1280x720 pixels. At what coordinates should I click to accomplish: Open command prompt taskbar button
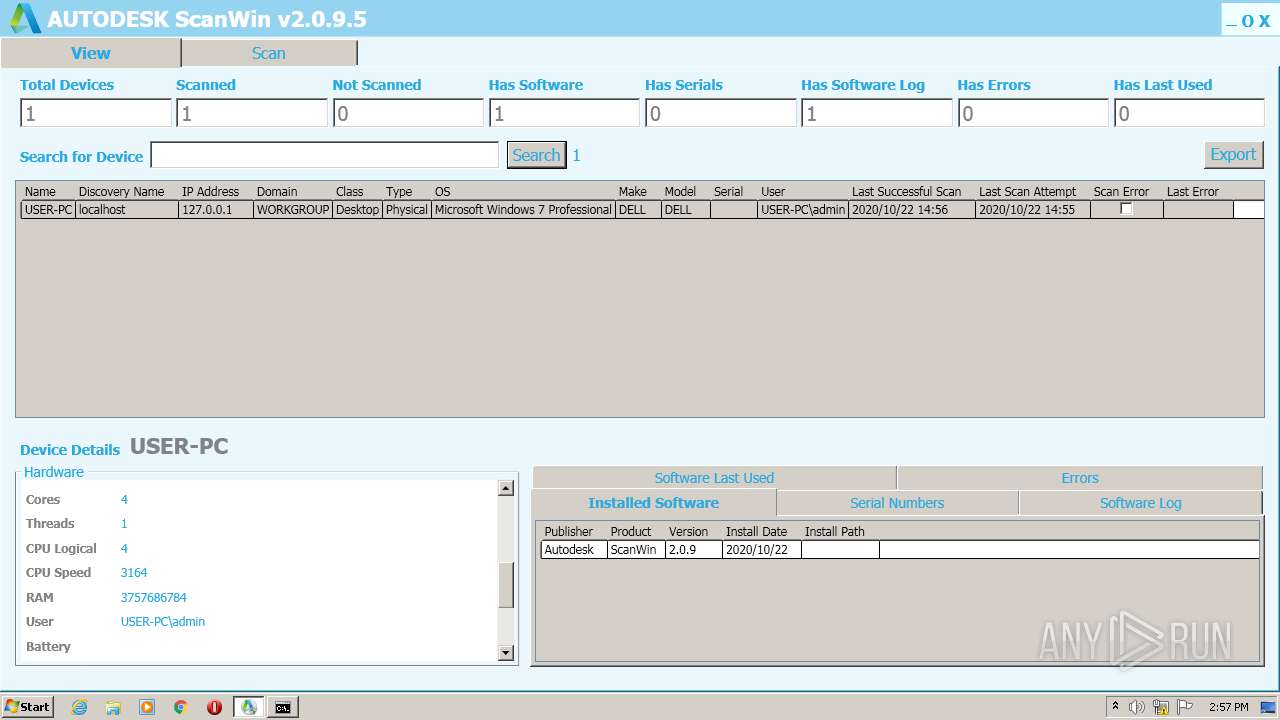[283, 707]
